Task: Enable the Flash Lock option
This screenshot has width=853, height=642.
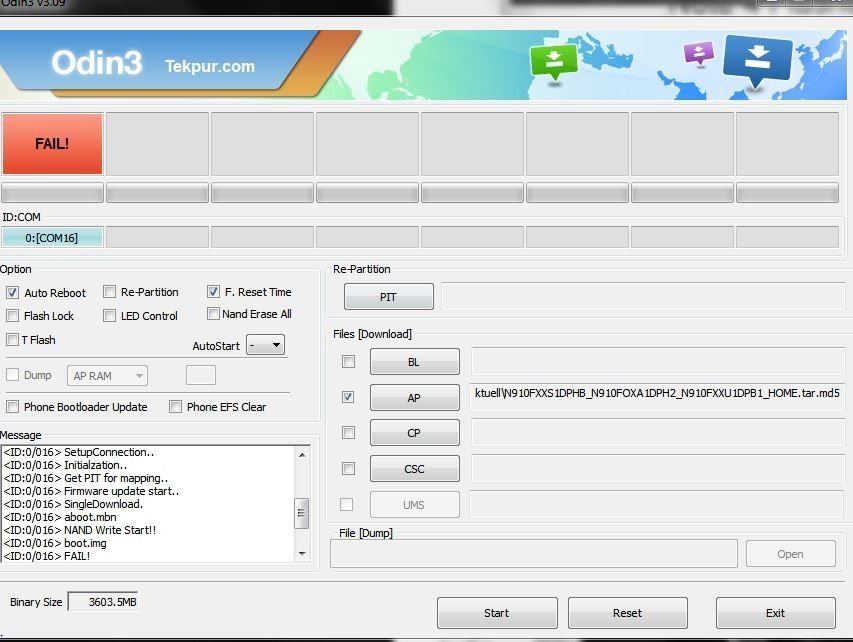Action: 13,316
